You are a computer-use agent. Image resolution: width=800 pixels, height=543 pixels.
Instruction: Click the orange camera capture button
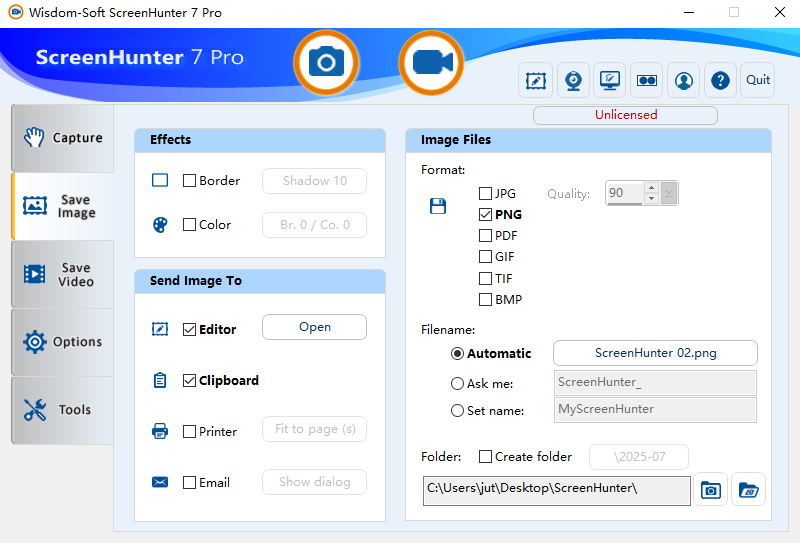[326, 63]
